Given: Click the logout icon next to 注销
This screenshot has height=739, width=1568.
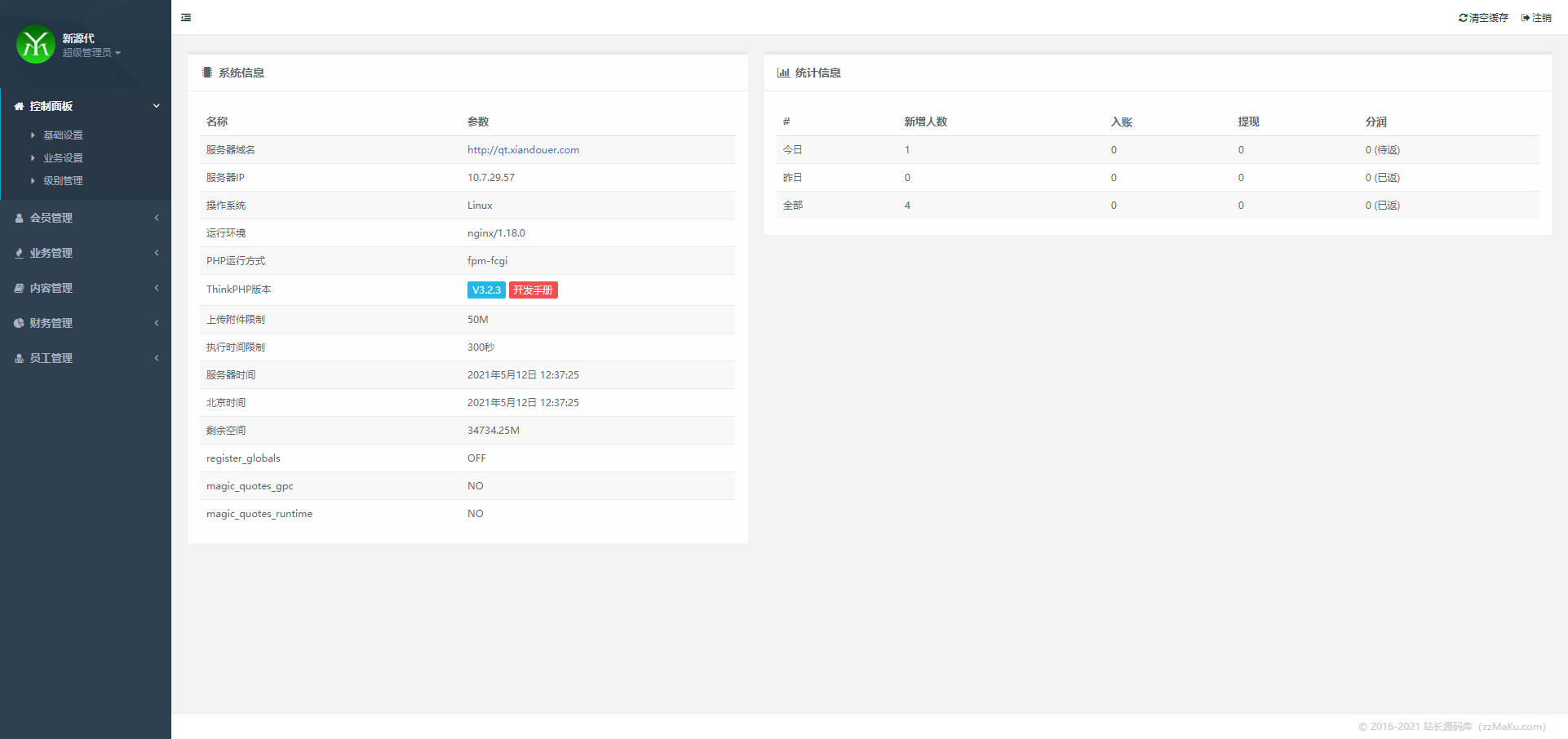Looking at the screenshot, I should point(1526,18).
